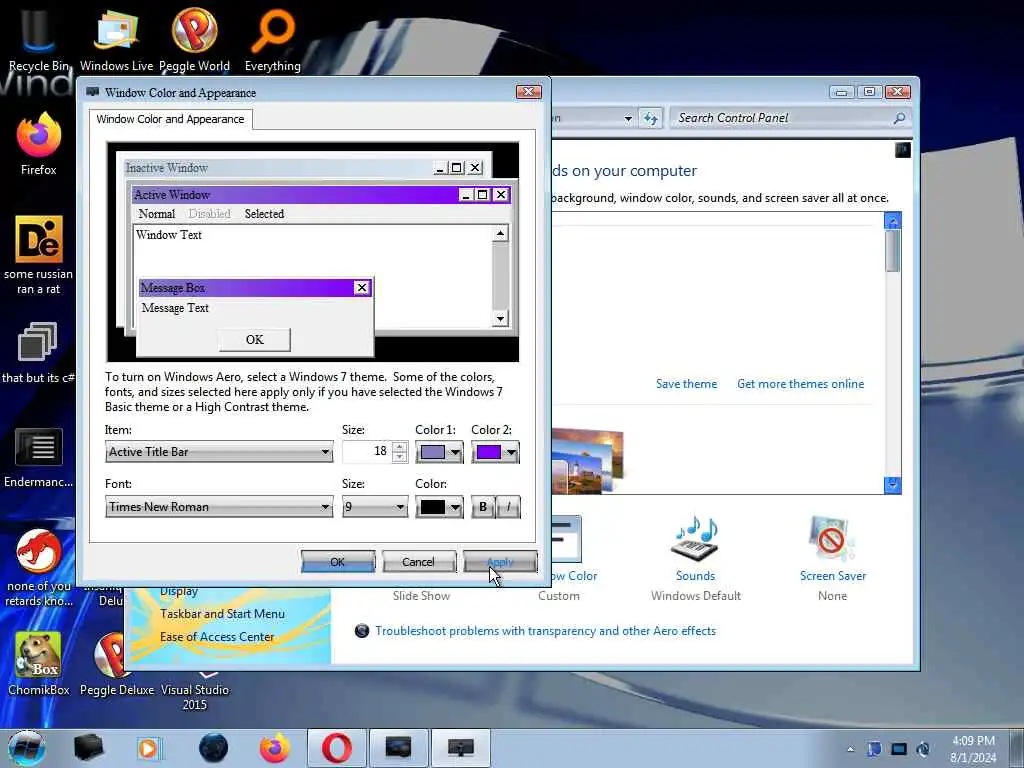Screen dimensions: 1024x768
Task: Launch Firefox from the desktop icon
Action: click(39, 143)
